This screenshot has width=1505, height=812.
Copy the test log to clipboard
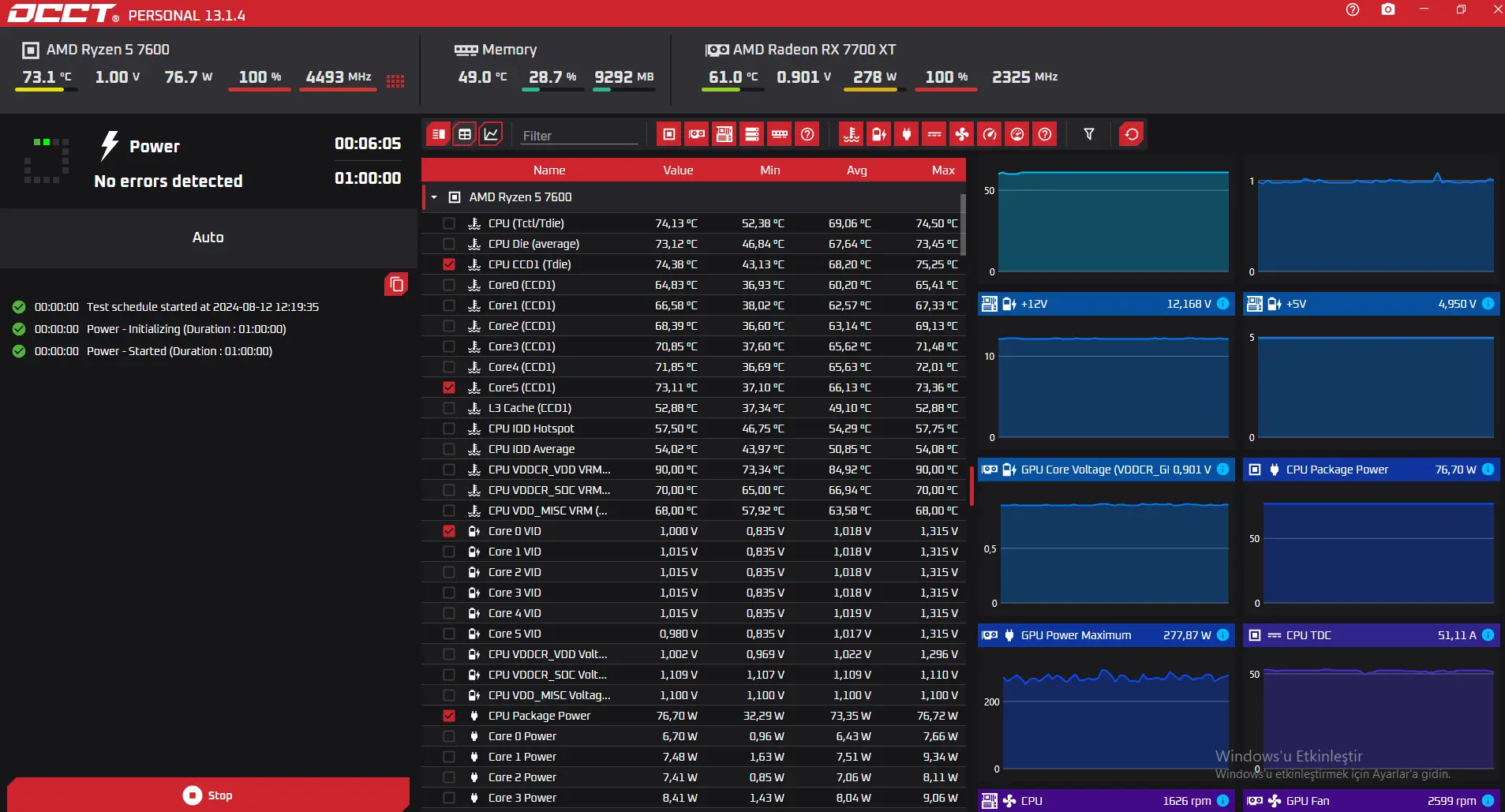tap(396, 284)
